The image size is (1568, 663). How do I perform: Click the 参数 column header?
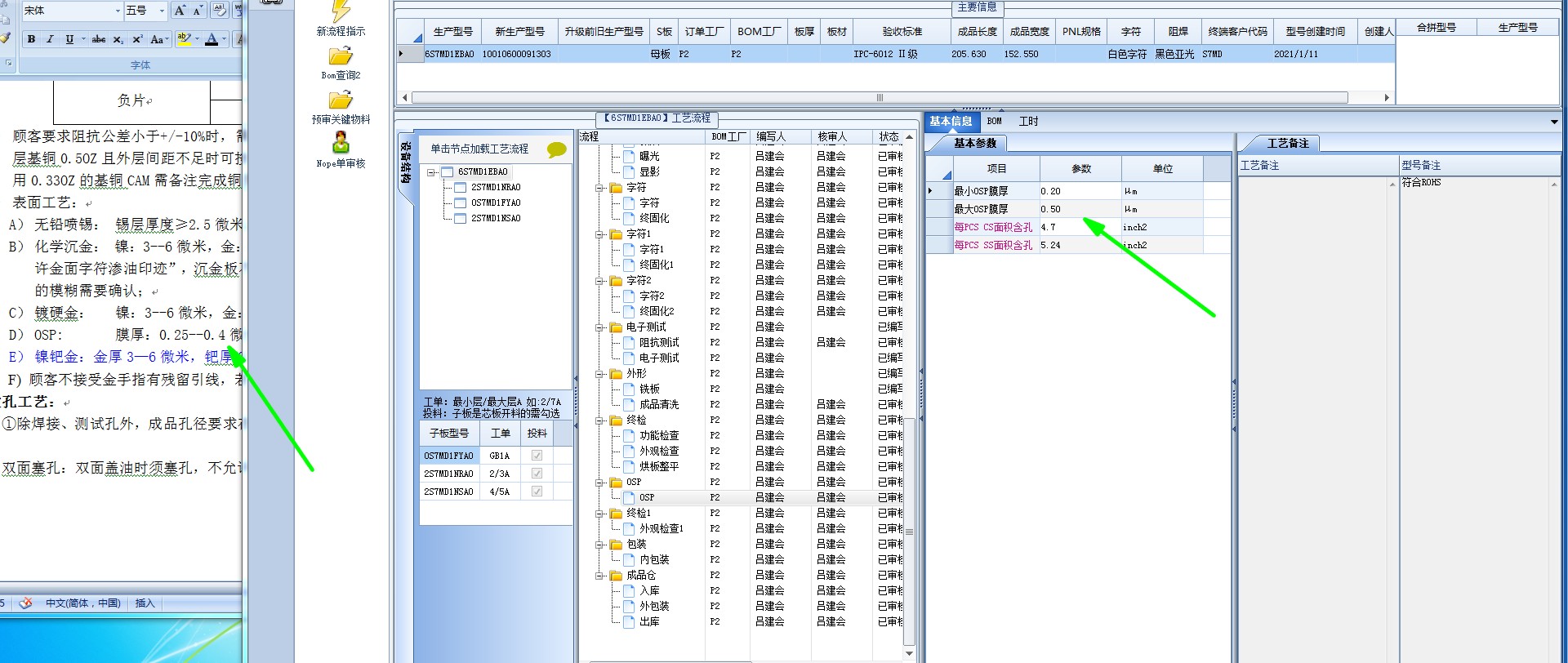pyautogui.click(x=1080, y=169)
